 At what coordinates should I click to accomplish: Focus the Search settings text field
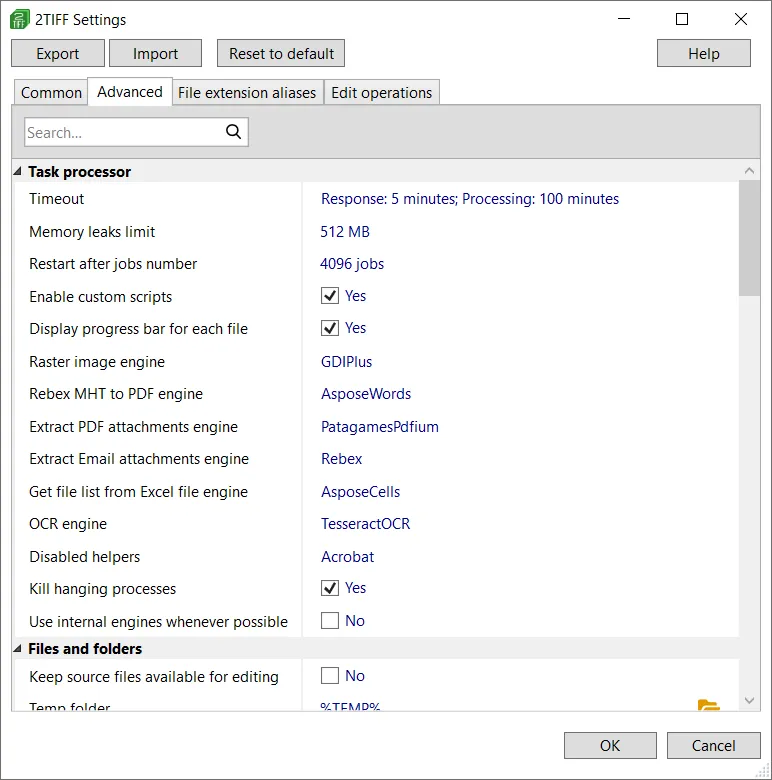click(x=120, y=132)
